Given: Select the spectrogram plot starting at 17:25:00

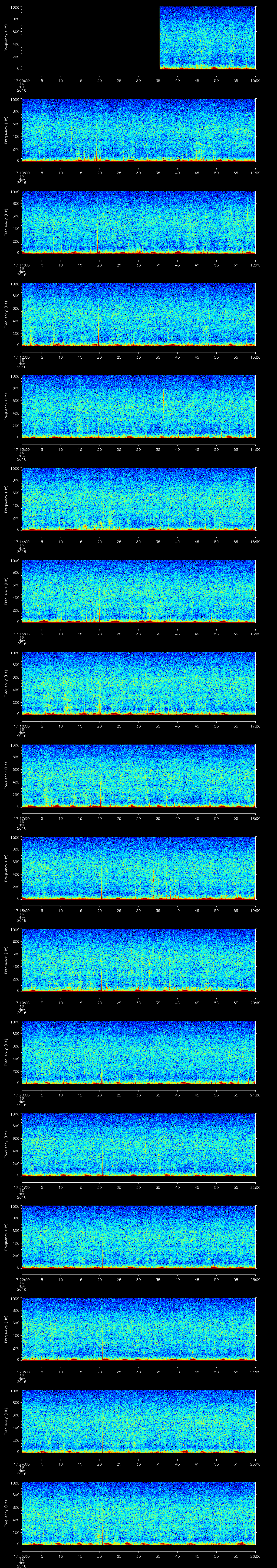Looking at the screenshot, I should click(139, 1513).
